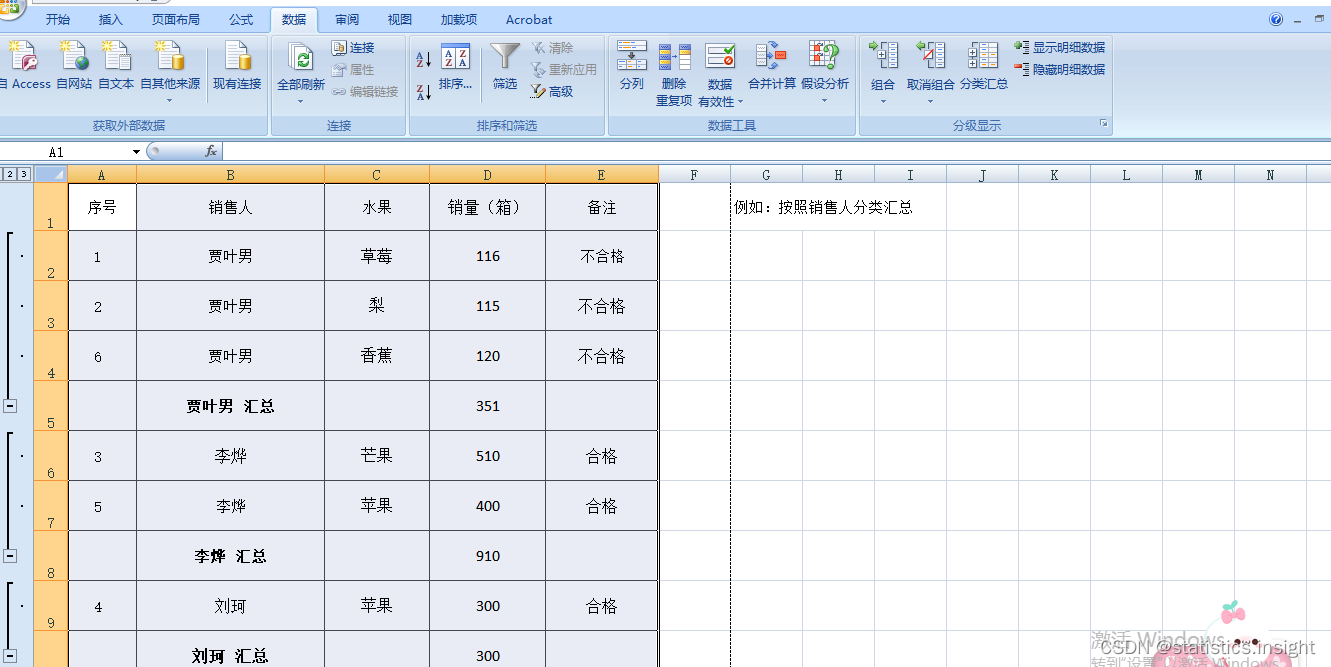This screenshot has width=1331, height=667.
Task: Switch to the 插入 tab
Action: (x=111, y=20)
